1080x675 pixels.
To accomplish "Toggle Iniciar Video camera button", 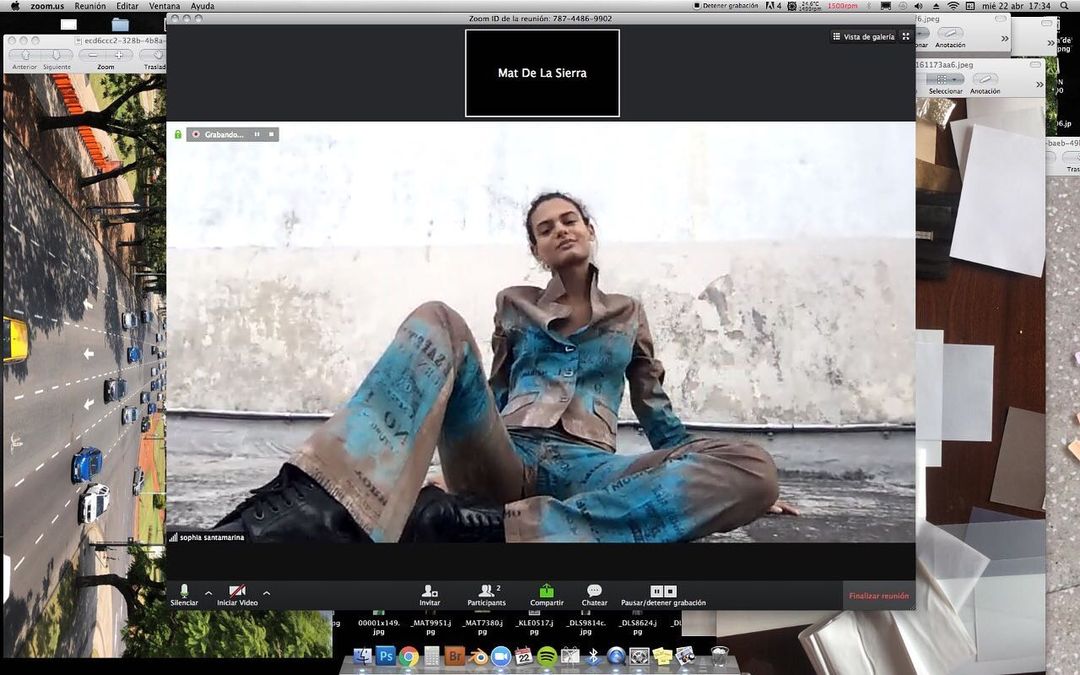I will (237, 591).
